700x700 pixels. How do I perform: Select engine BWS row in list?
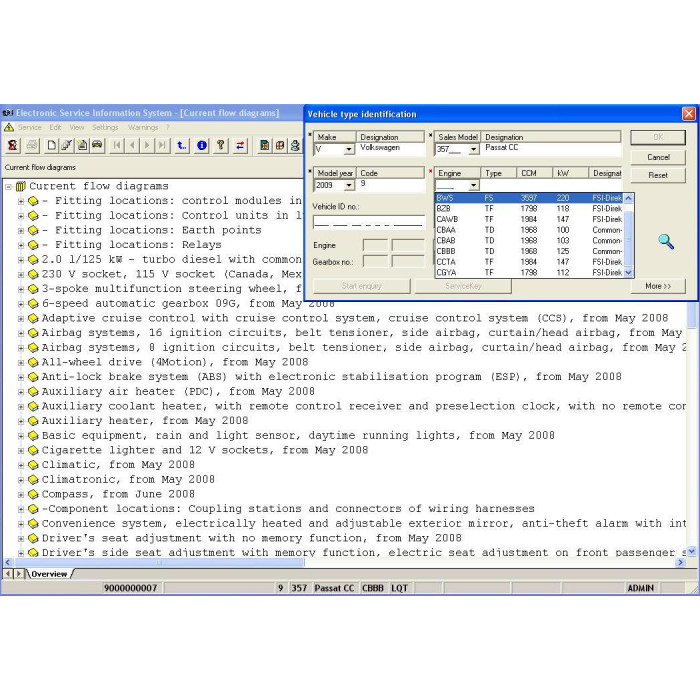(x=529, y=198)
